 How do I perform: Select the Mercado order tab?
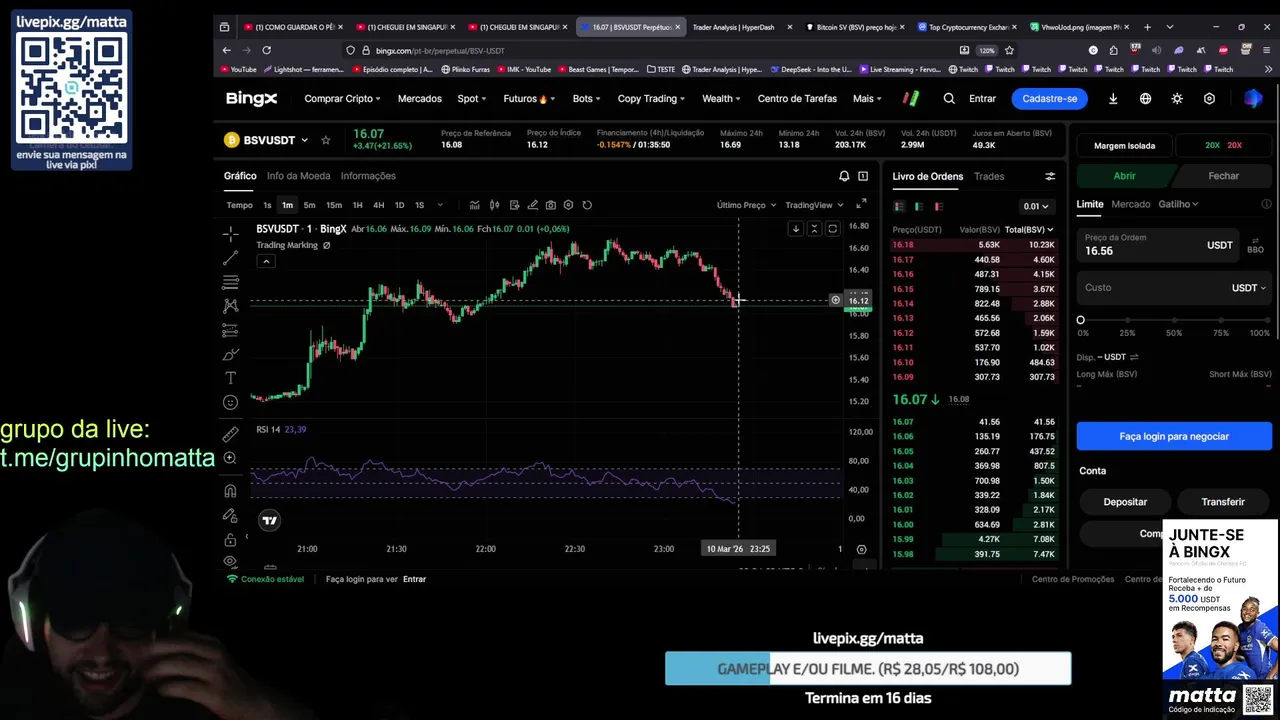click(x=1131, y=204)
